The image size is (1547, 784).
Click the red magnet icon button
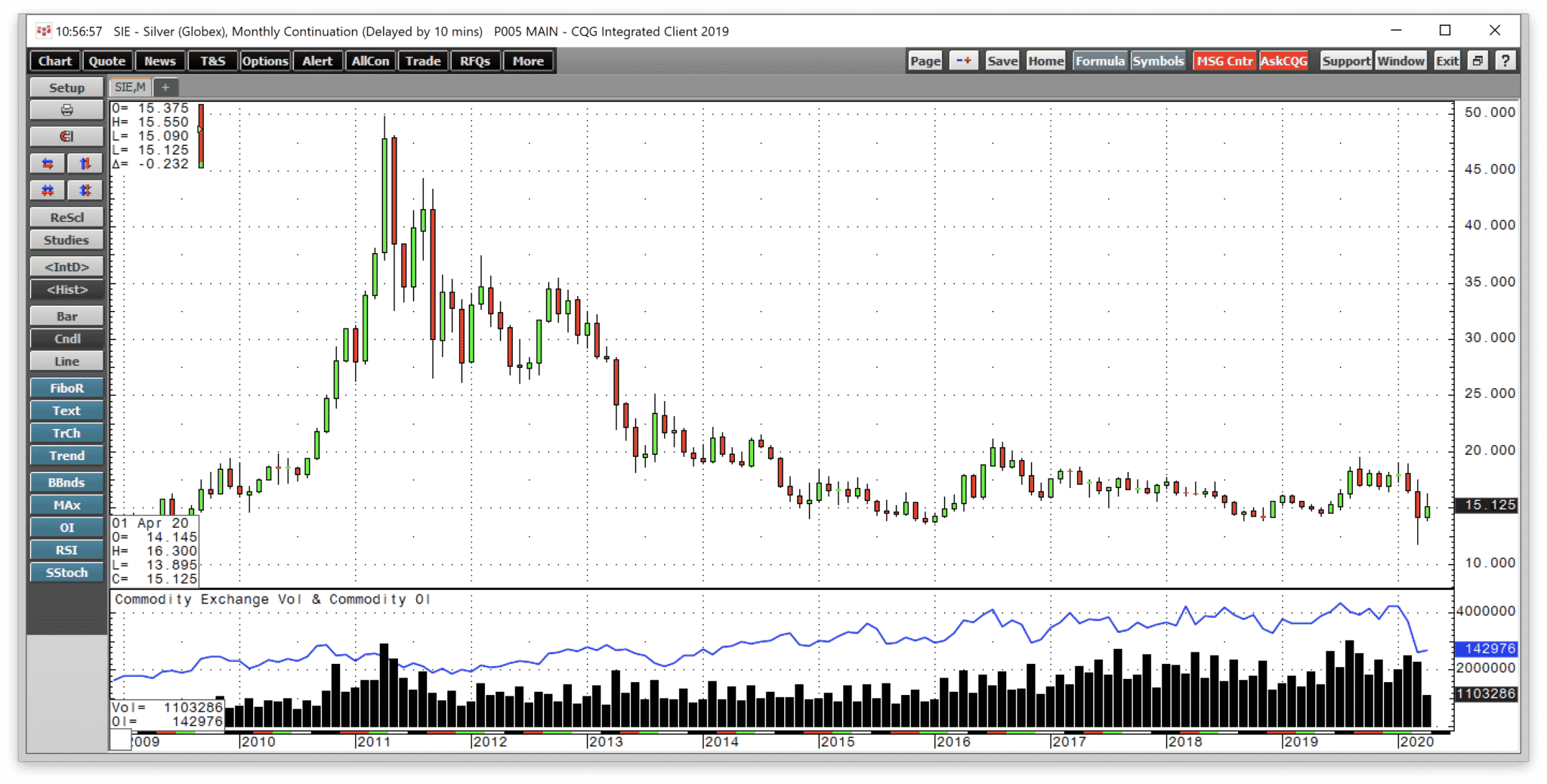(x=66, y=137)
